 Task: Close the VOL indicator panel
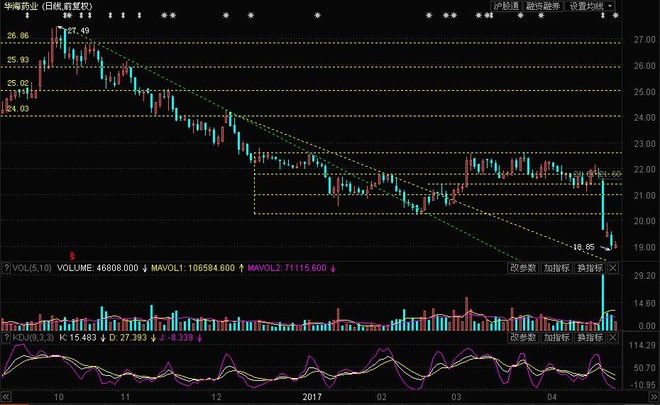[x=613, y=268]
